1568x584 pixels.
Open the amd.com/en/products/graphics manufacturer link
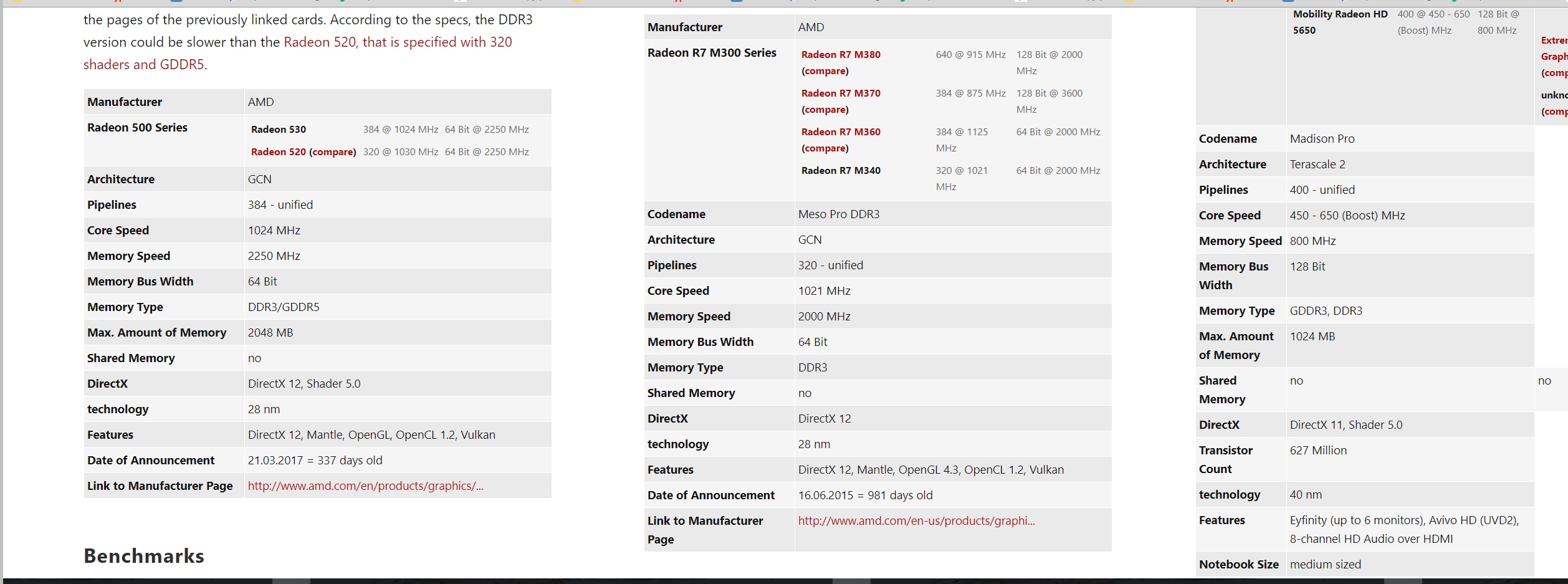click(x=366, y=486)
